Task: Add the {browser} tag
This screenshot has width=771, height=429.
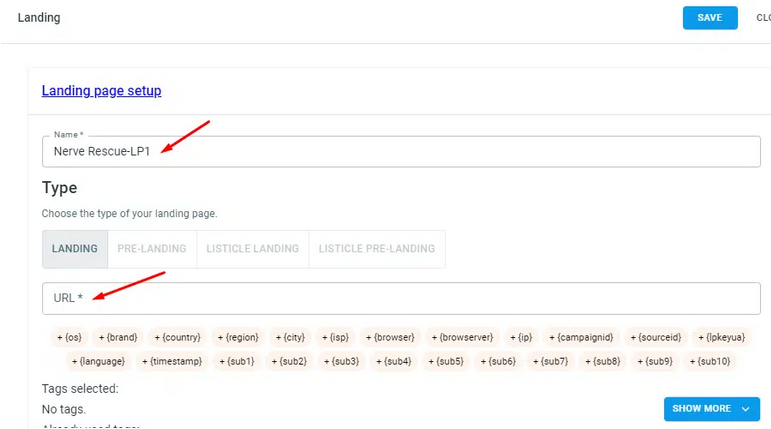Action: tap(390, 337)
